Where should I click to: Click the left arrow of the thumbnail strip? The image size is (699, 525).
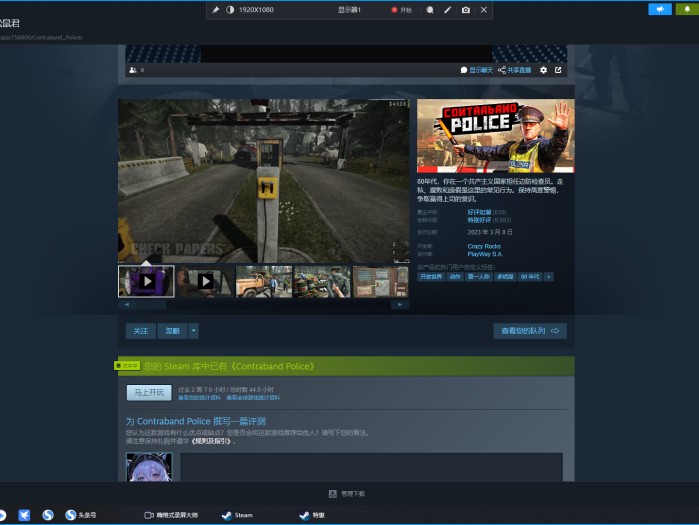(x=127, y=304)
